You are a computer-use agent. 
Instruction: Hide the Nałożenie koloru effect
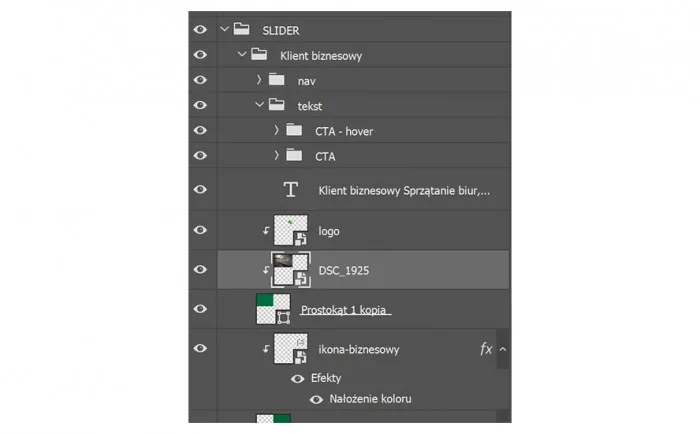click(x=316, y=399)
